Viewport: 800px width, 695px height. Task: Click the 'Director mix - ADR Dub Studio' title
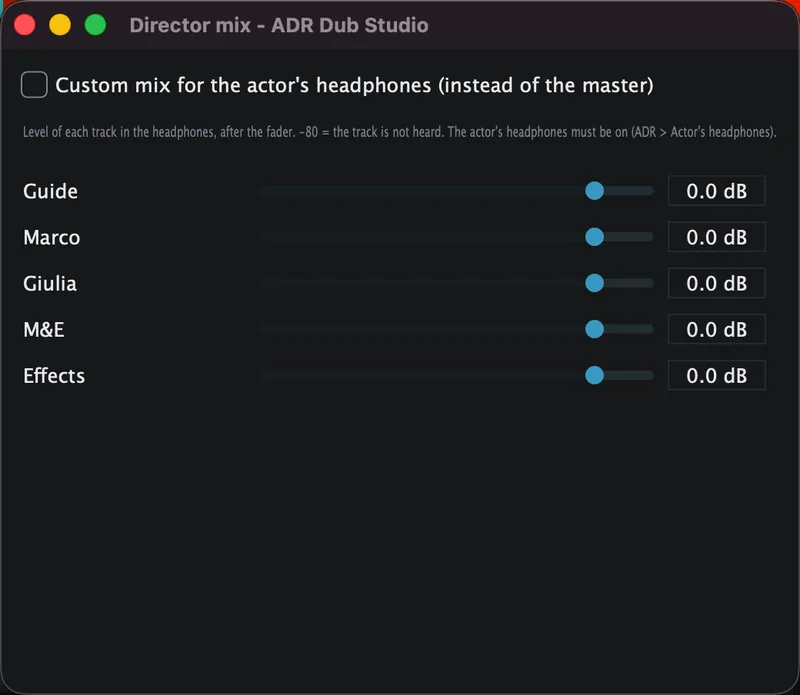click(x=279, y=25)
